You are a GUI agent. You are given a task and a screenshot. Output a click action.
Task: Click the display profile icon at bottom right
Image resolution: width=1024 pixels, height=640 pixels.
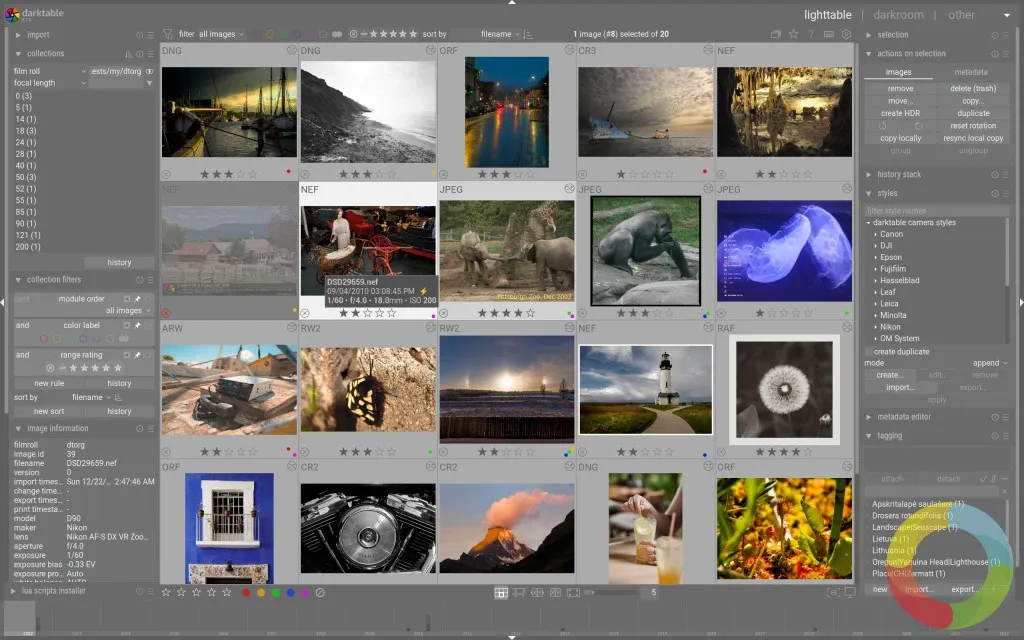[850, 592]
